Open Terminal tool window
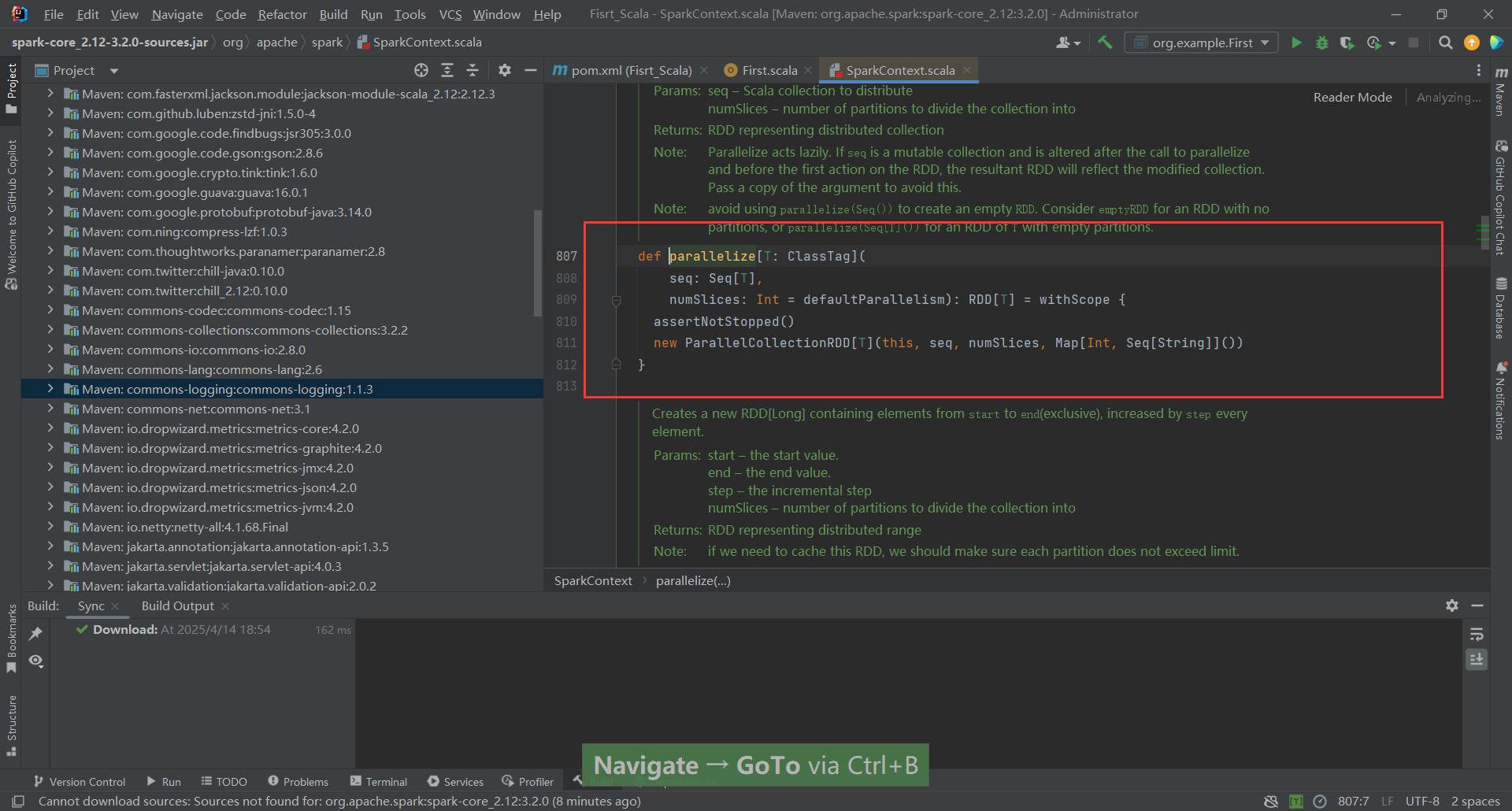Screen dimensions: 1512x811 click(x=379, y=781)
